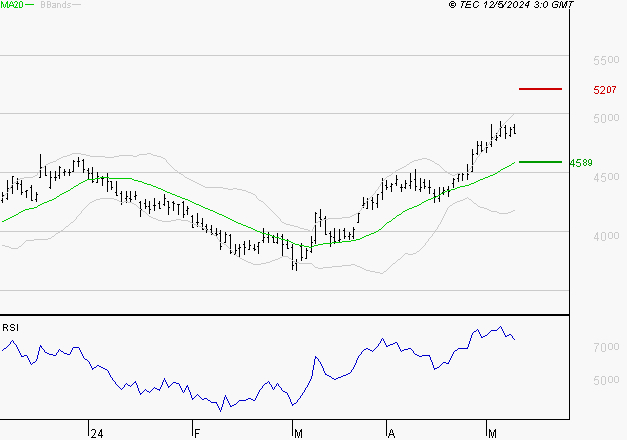Click the MA20 legend label

tap(12, 5)
